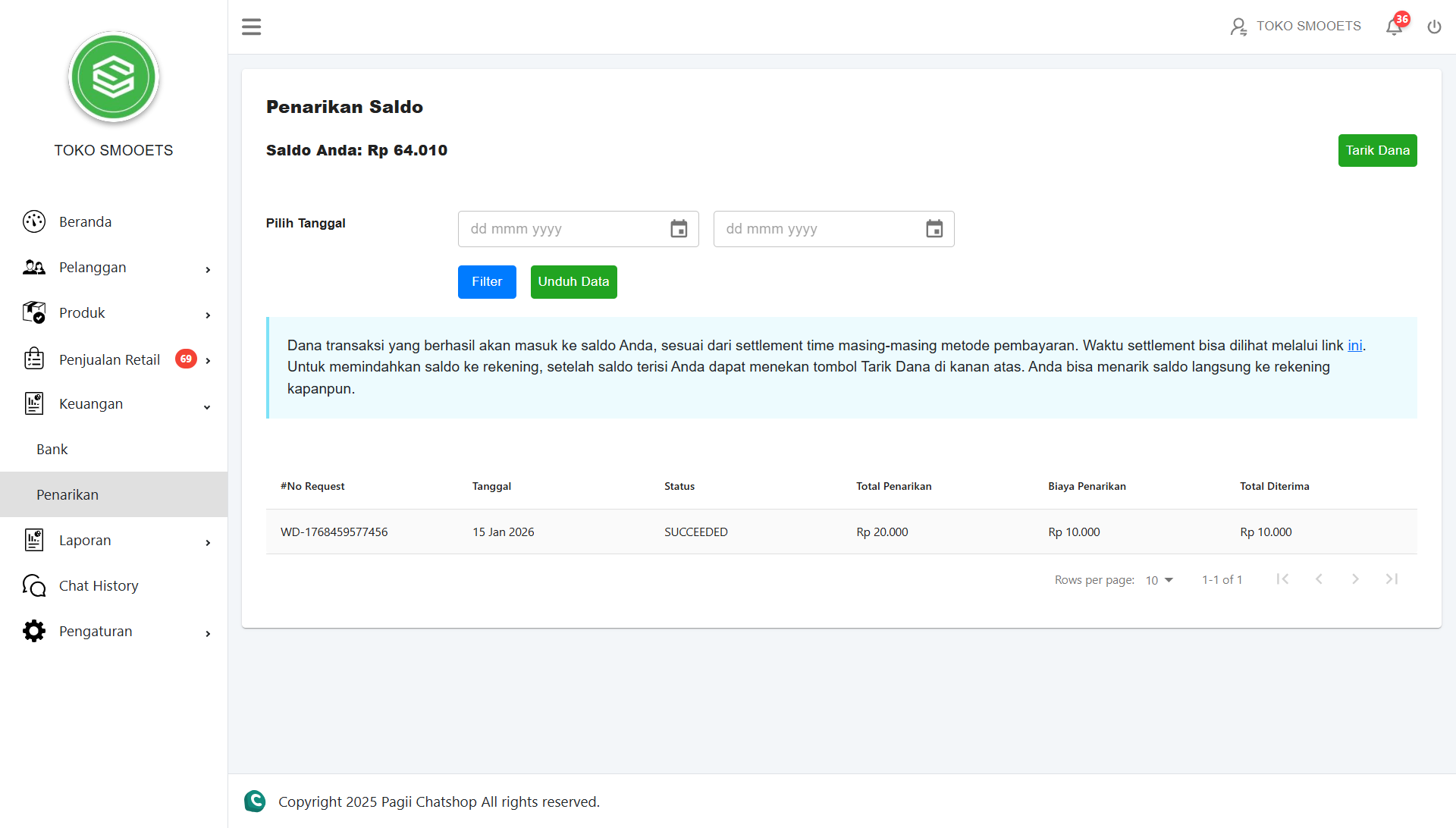The height and width of the screenshot is (828, 1456).
Task: Open calendar picker for end date
Action: coord(934,229)
